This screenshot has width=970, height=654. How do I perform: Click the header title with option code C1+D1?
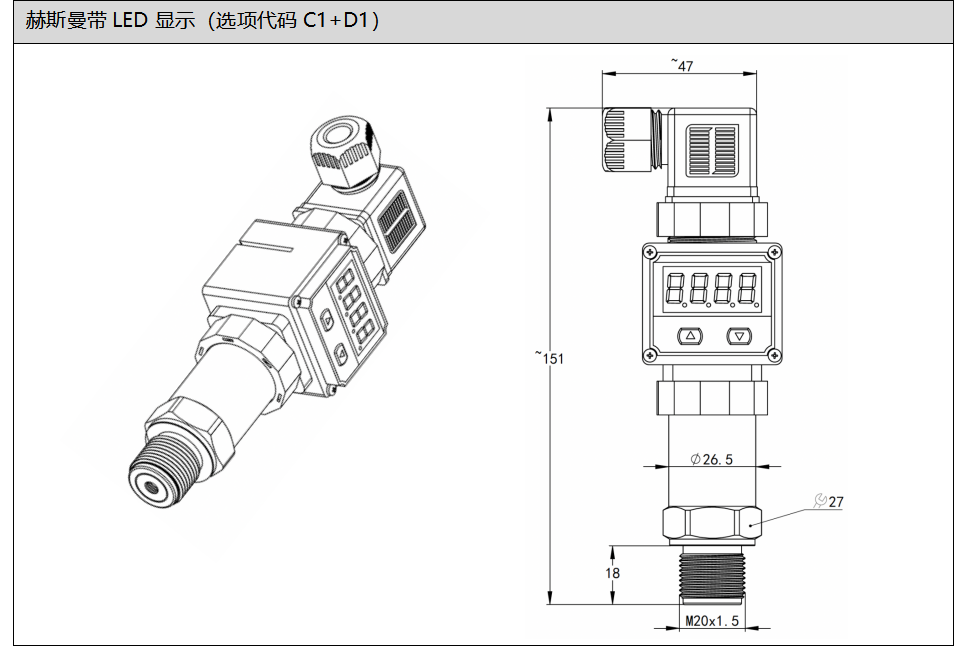coord(201,22)
